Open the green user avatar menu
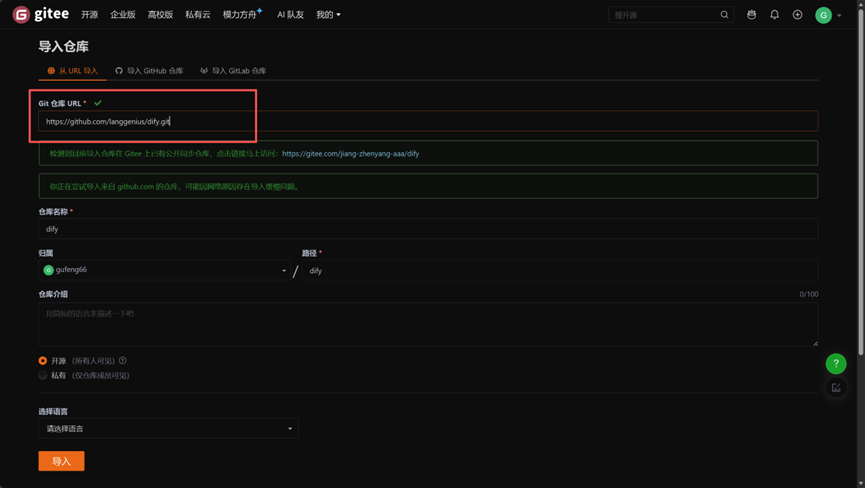This screenshot has height=488, width=865. point(823,15)
